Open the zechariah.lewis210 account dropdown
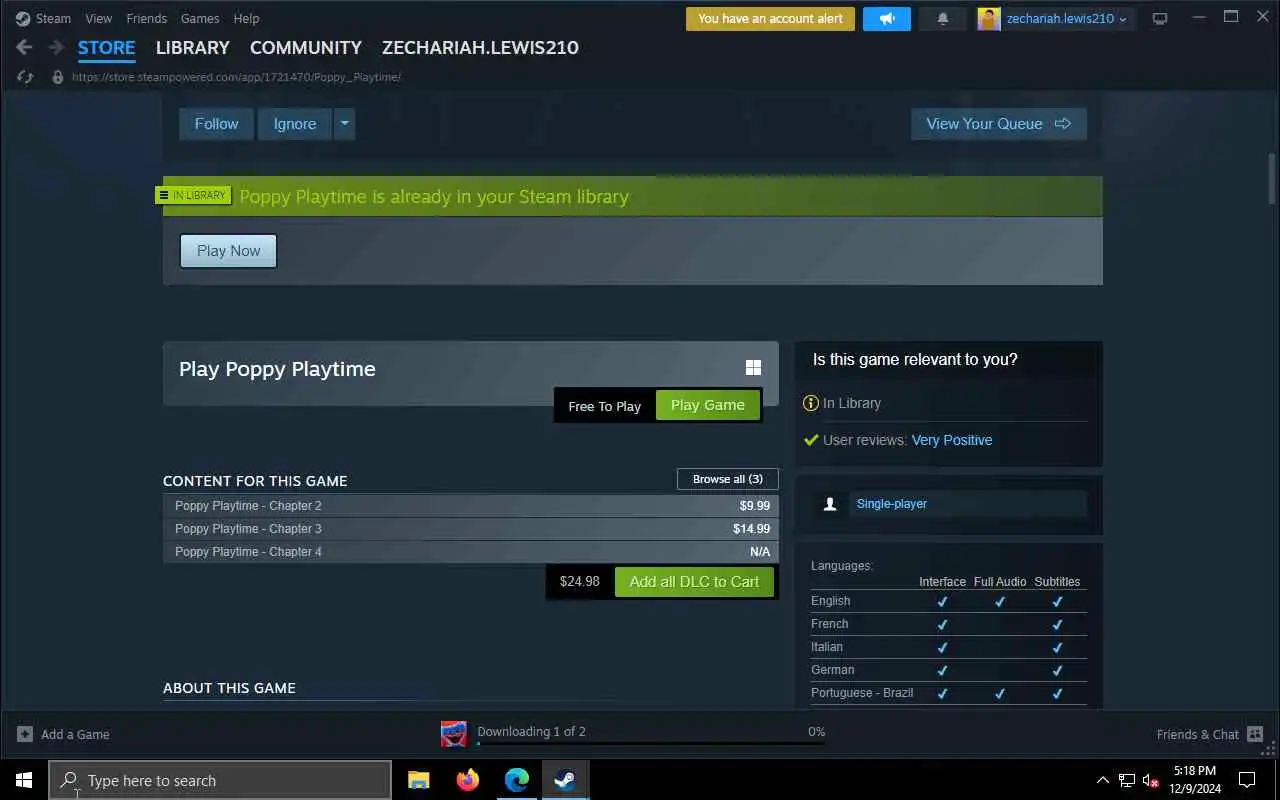 point(1067,18)
